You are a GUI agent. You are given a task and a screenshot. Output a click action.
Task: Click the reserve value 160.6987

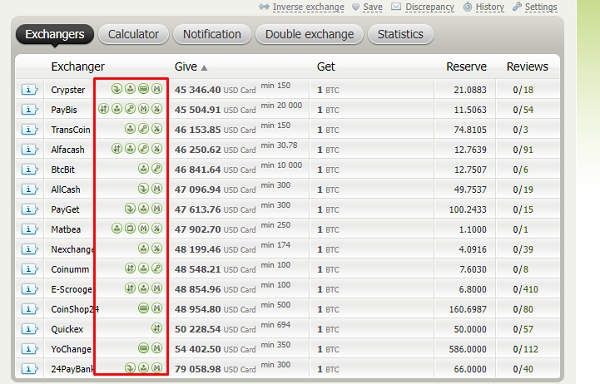[468, 309]
